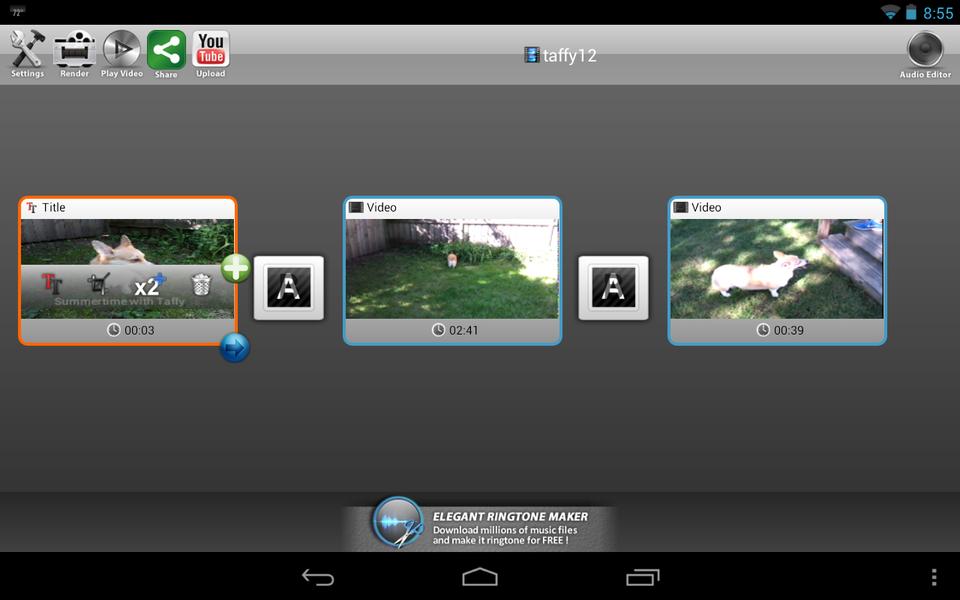Click the 02:41 duration label

pos(456,331)
